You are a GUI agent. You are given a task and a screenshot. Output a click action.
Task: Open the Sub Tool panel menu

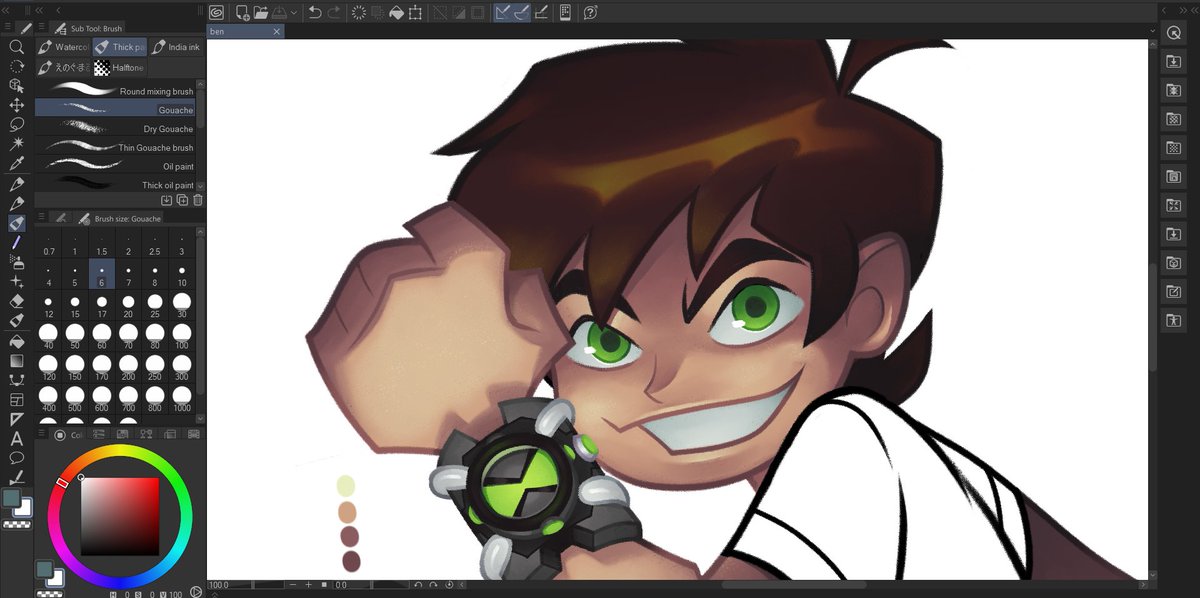tap(41, 29)
